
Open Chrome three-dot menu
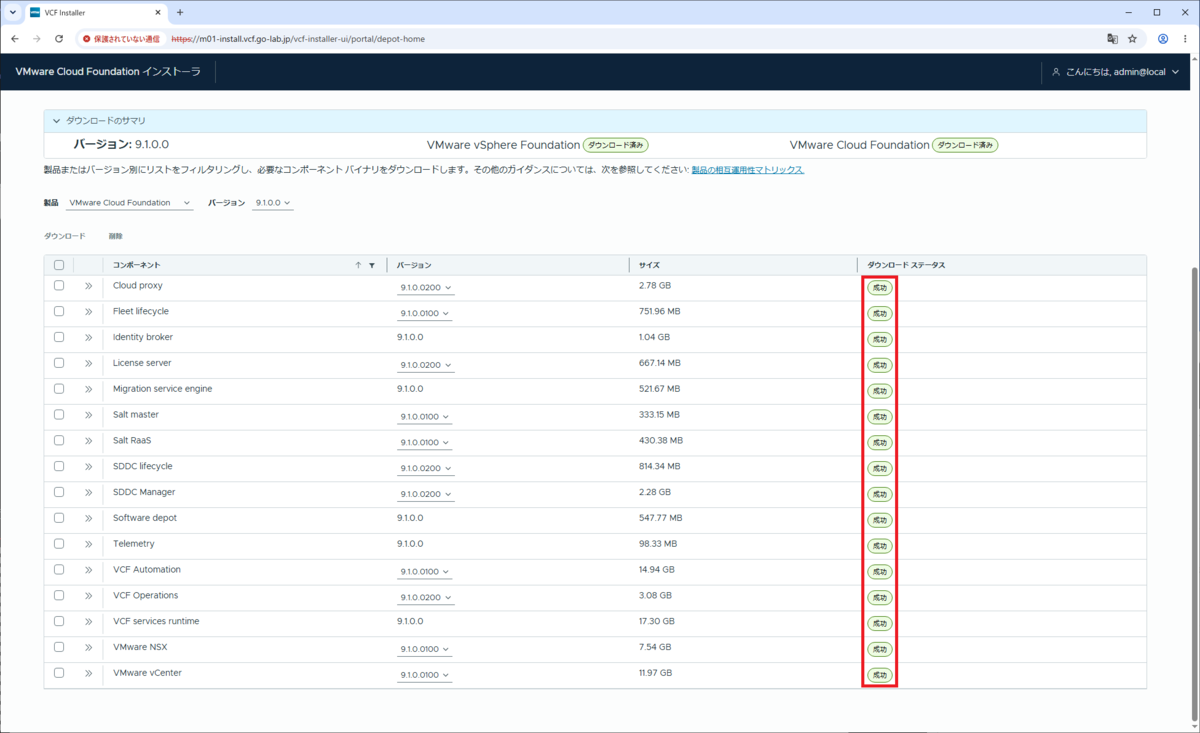click(1185, 39)
